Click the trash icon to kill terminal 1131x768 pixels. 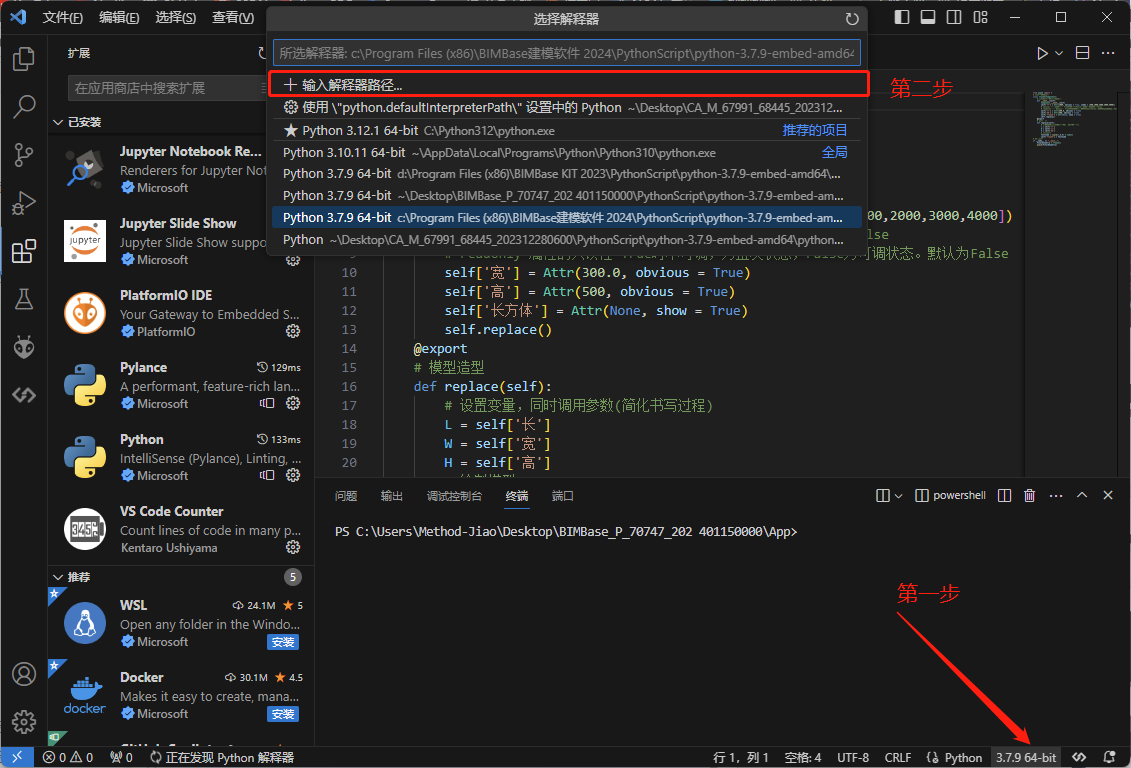click(x=1030, y=495)
